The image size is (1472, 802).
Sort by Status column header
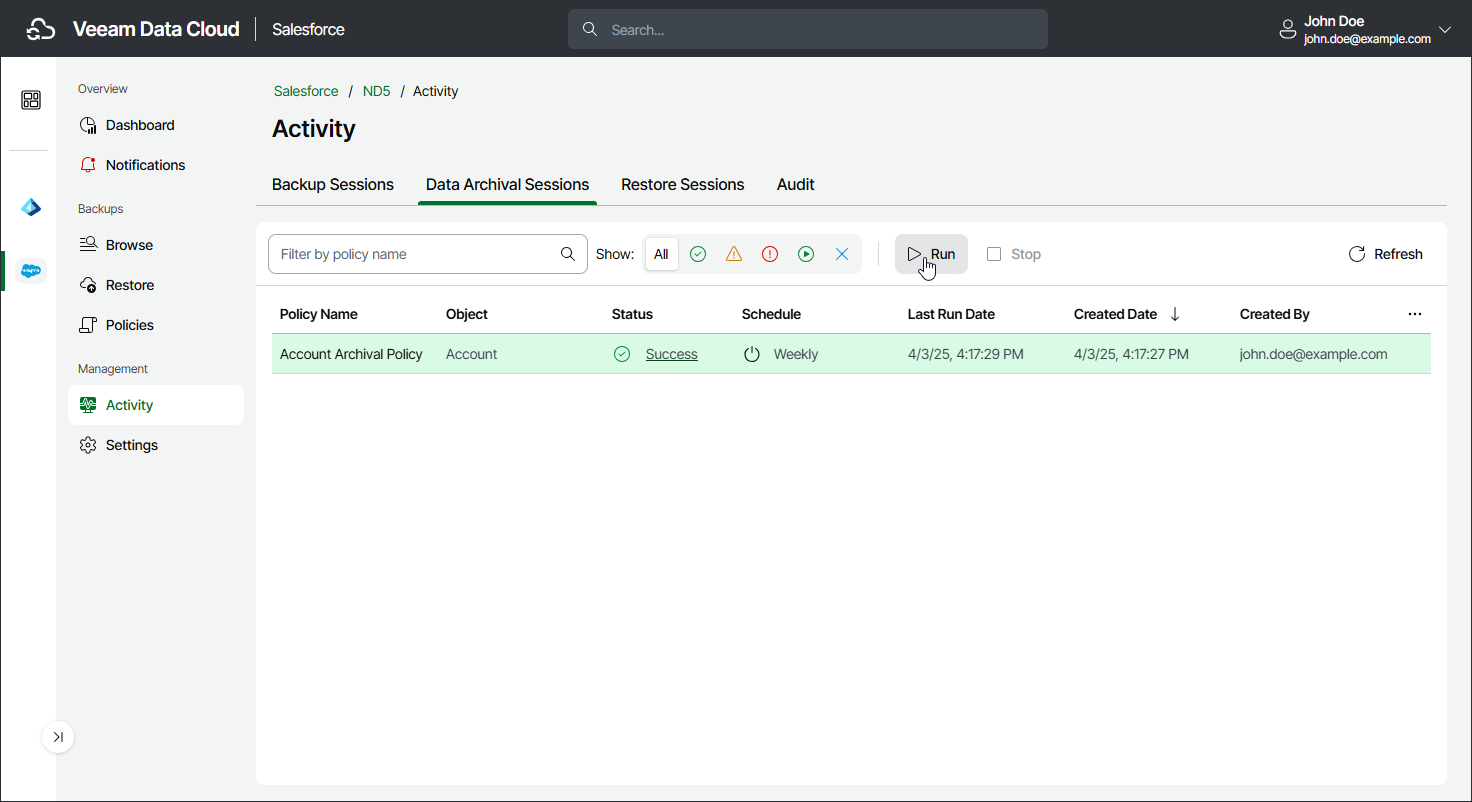point(632,314)
